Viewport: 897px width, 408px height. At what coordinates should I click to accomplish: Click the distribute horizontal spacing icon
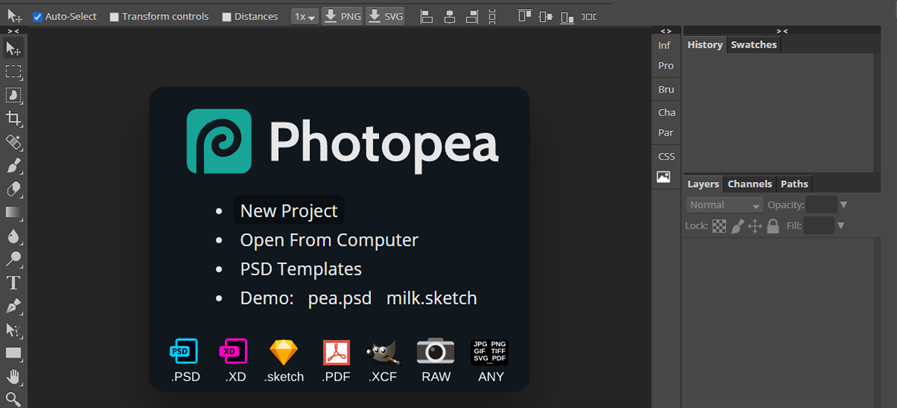(x=589, y=17)
